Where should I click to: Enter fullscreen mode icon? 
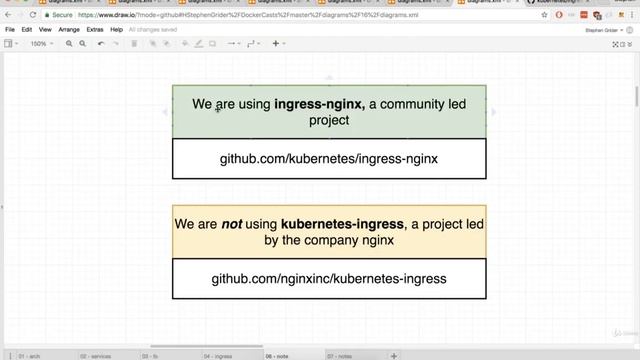[615, 44]
